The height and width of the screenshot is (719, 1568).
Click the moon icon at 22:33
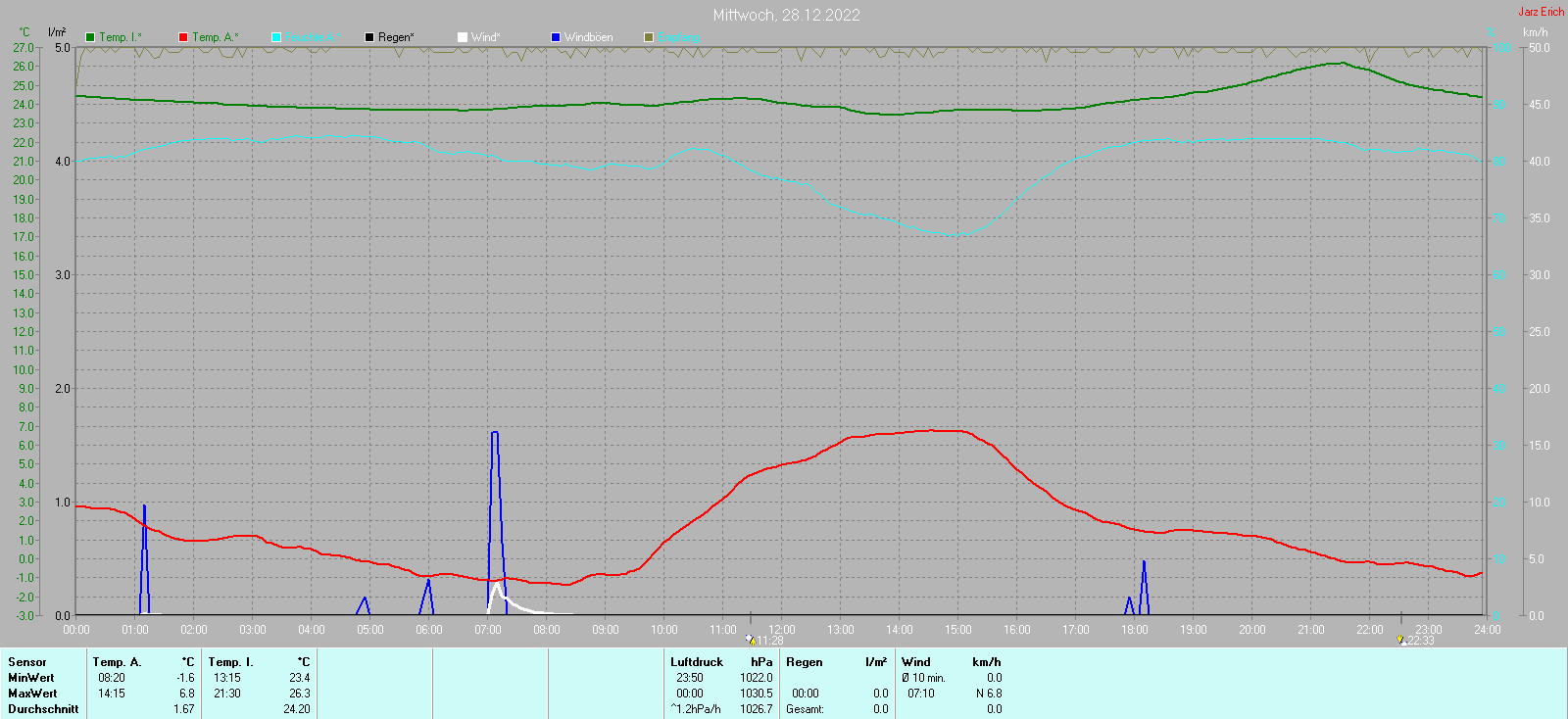(x=1401, y=640)
